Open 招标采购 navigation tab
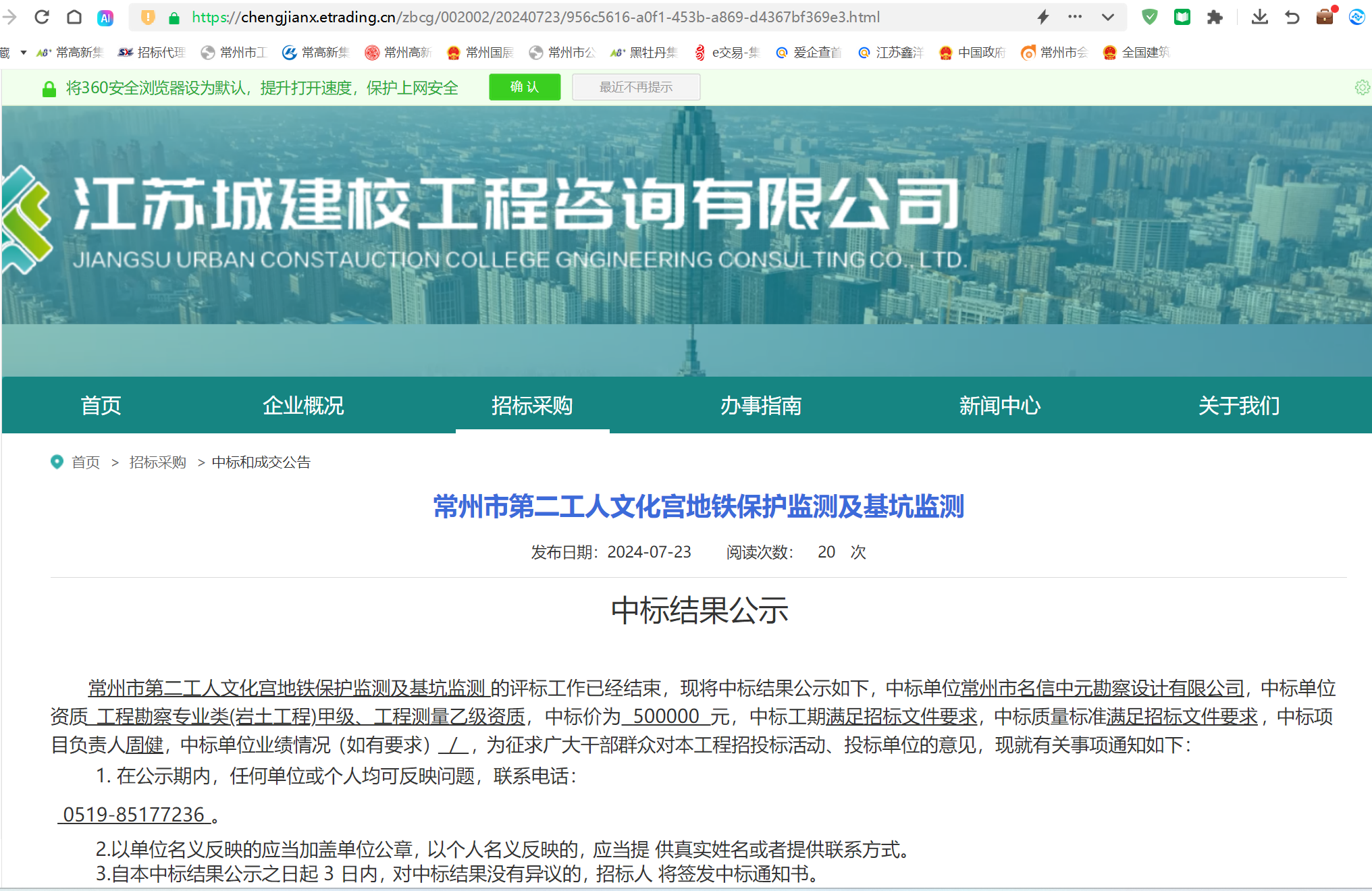Image resolution: width=1372 pixels, height=891 pixels. tap(532, 405)
